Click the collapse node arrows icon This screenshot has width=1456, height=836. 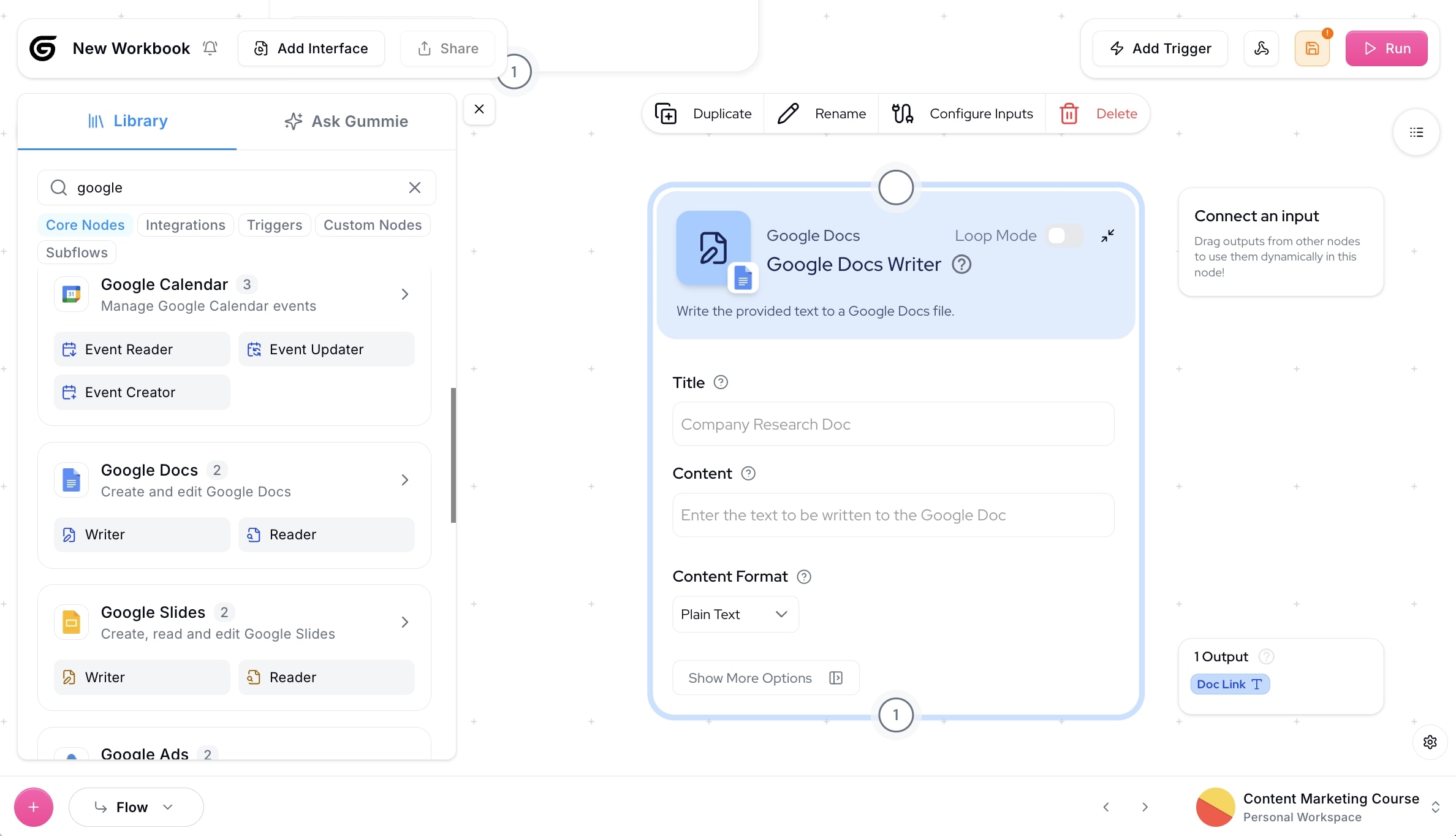point(1107,236)
